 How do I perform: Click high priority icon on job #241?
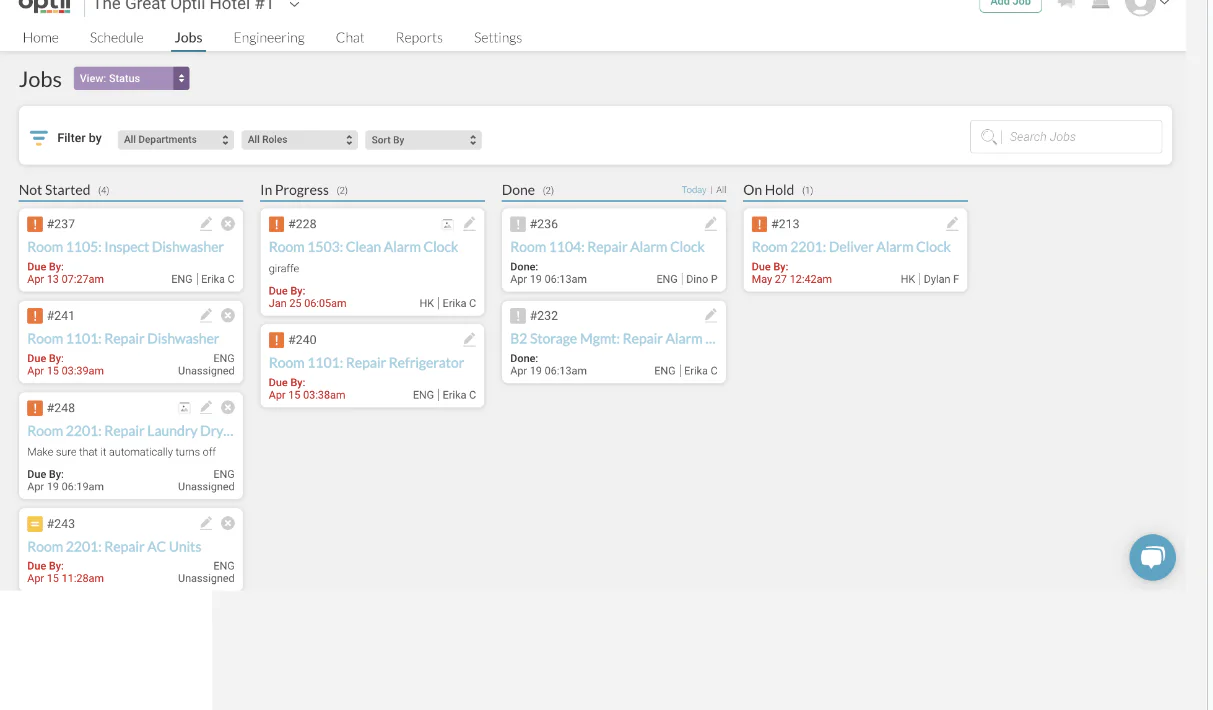(x=35, y=316)
